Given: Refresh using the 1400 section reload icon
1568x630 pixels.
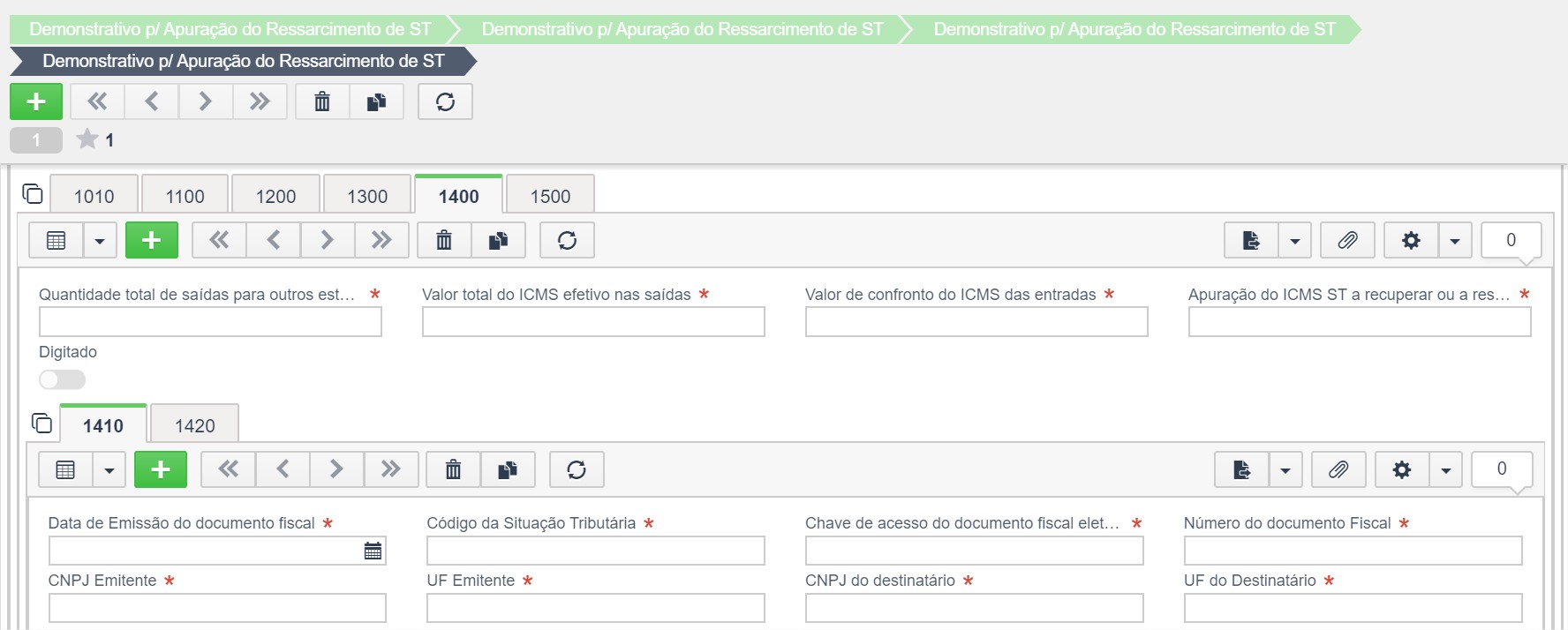Looking at the screenshot, I should pyautogui.click(x=567, y=240).
